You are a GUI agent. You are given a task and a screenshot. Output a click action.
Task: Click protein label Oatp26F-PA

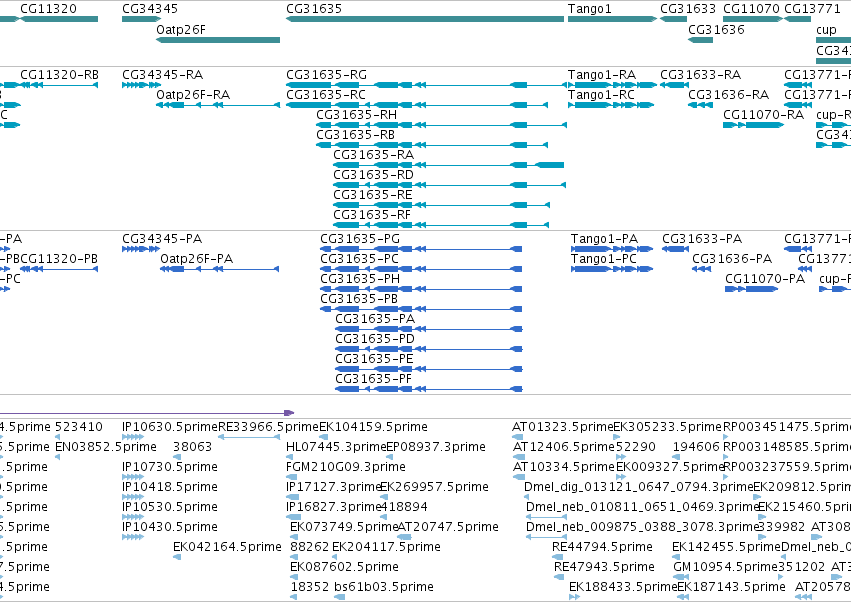[196, 259]
